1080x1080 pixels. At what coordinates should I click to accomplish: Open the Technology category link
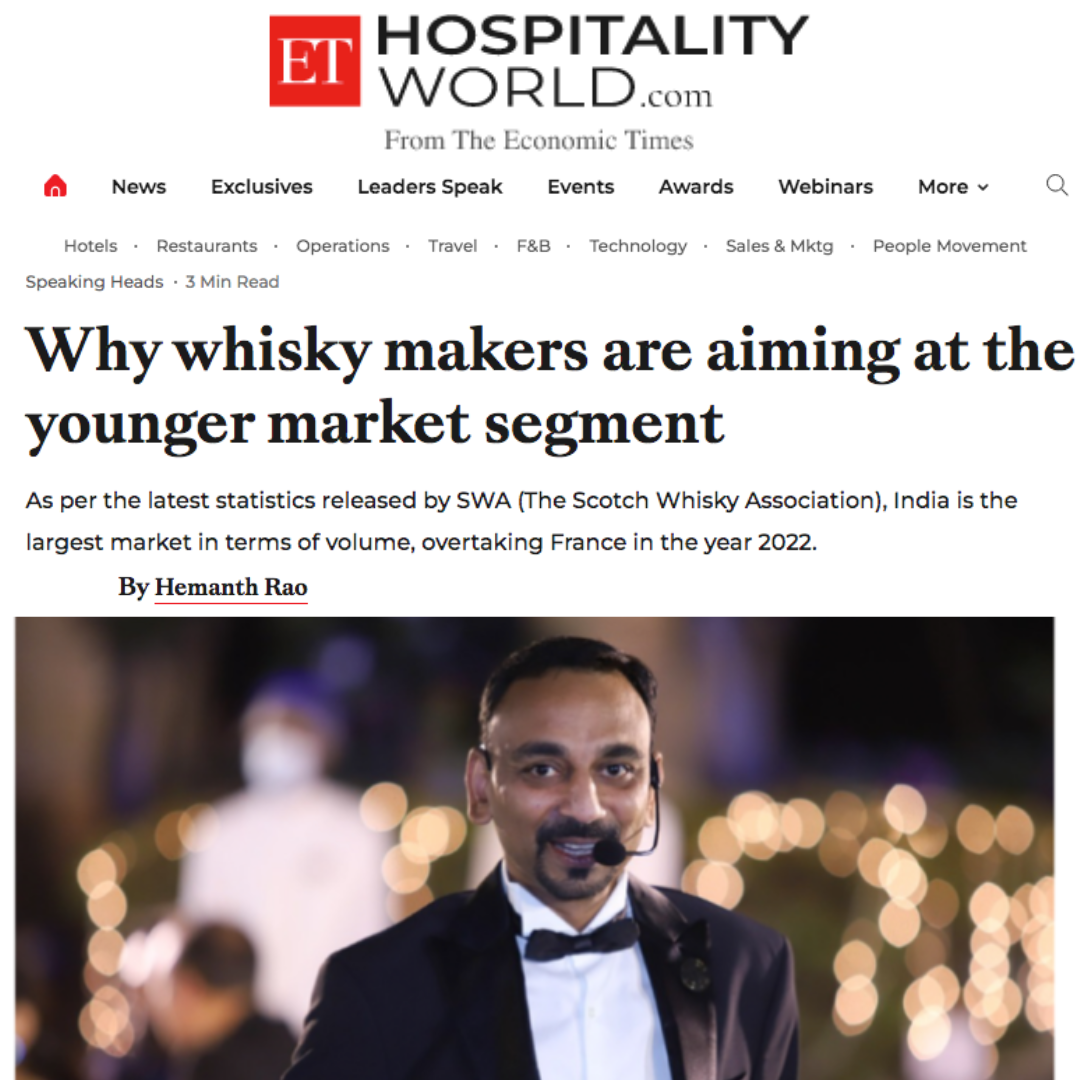638,247
